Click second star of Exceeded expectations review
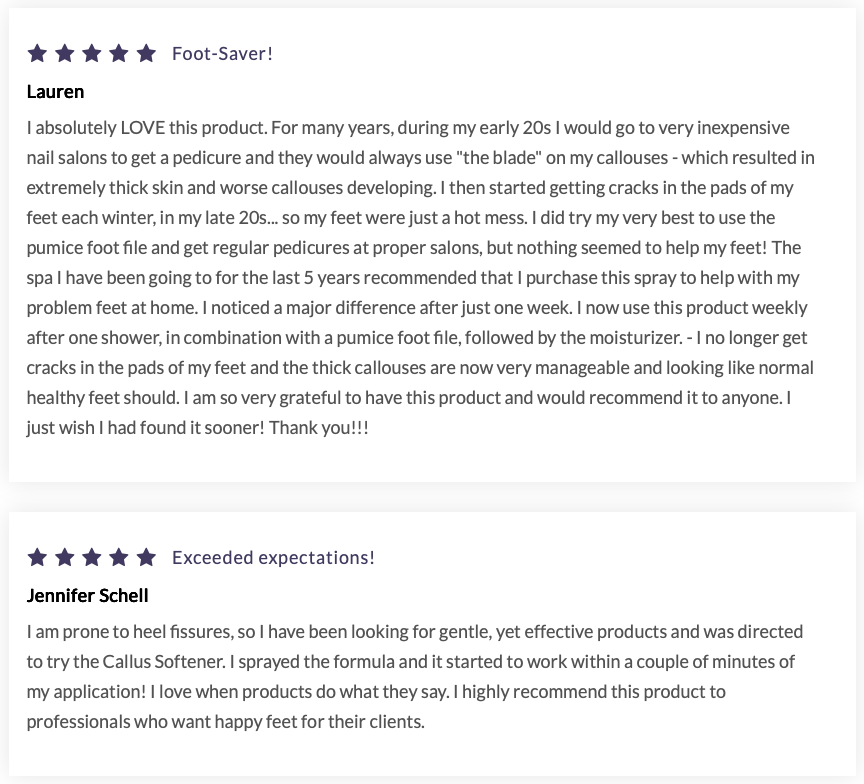Image resolution: width=864 pixels, height=784 pixels. (65, 557)
